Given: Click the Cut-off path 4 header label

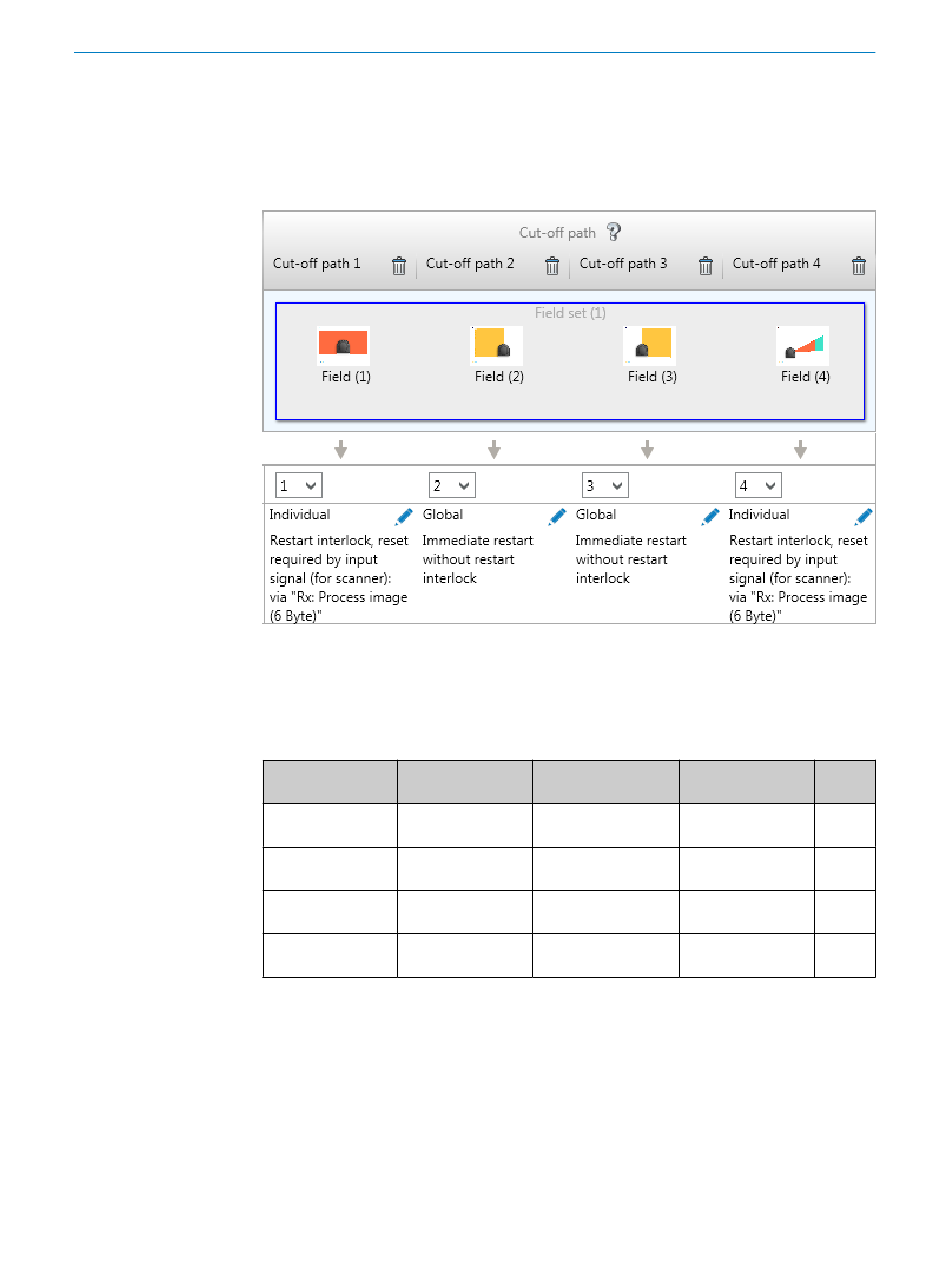Looking at the screenshot, I should coord(777,264).
